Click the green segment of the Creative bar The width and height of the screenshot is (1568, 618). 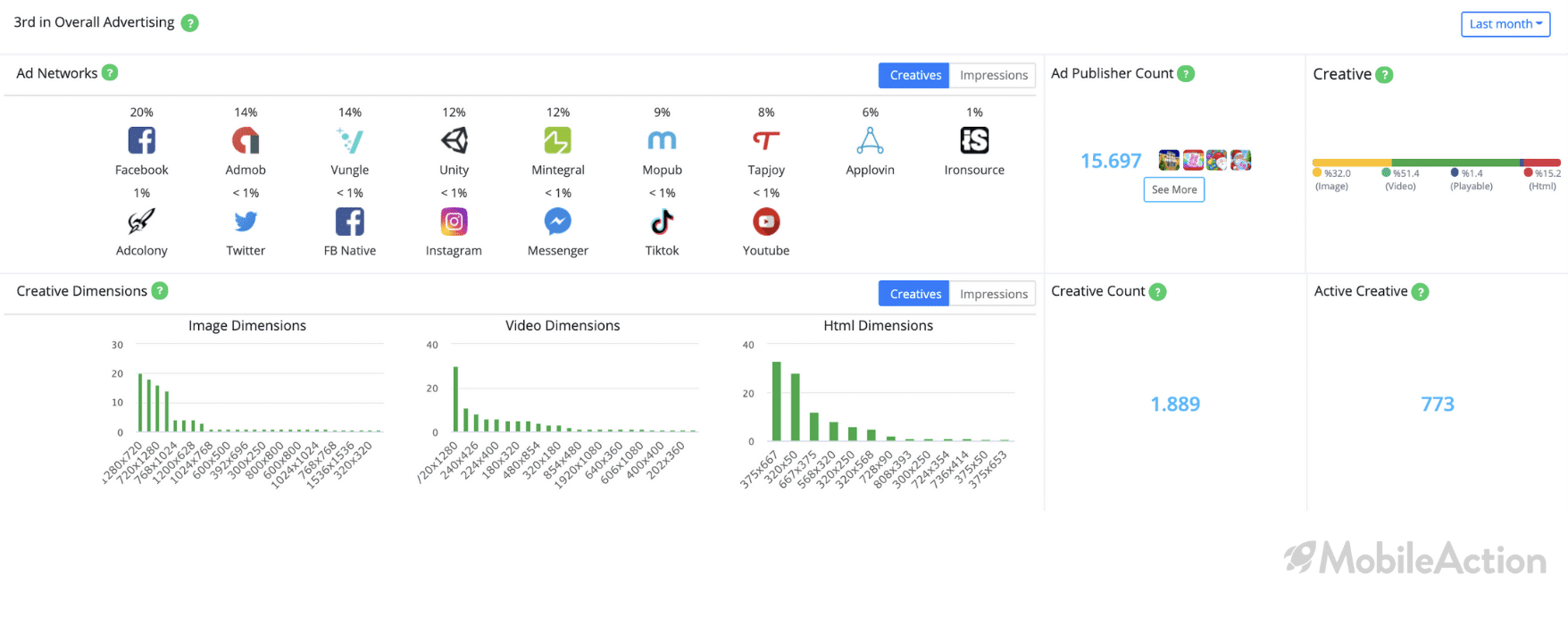(1455, 163)
